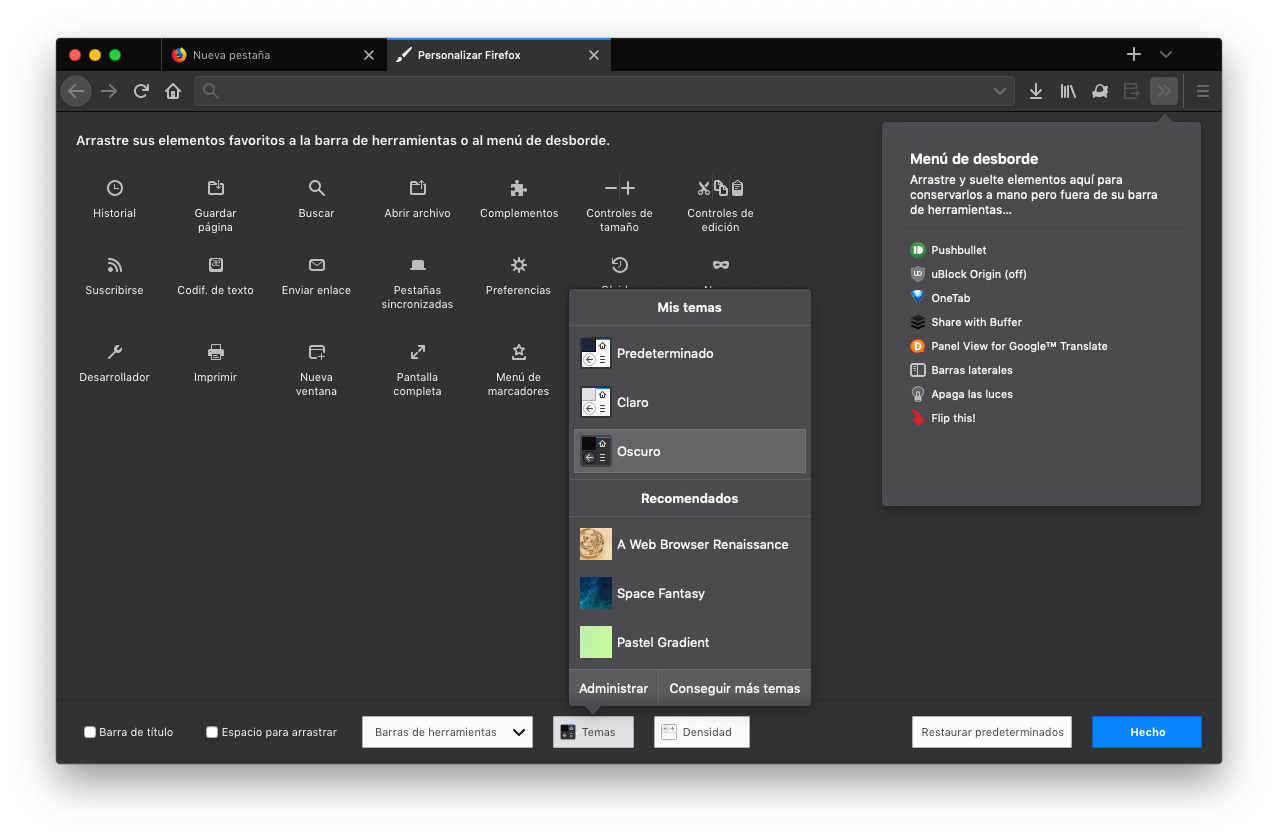Screen dimensions: 1278x838
Task: Toggle the Barra de título checkbox
Action: coord(90,732)
